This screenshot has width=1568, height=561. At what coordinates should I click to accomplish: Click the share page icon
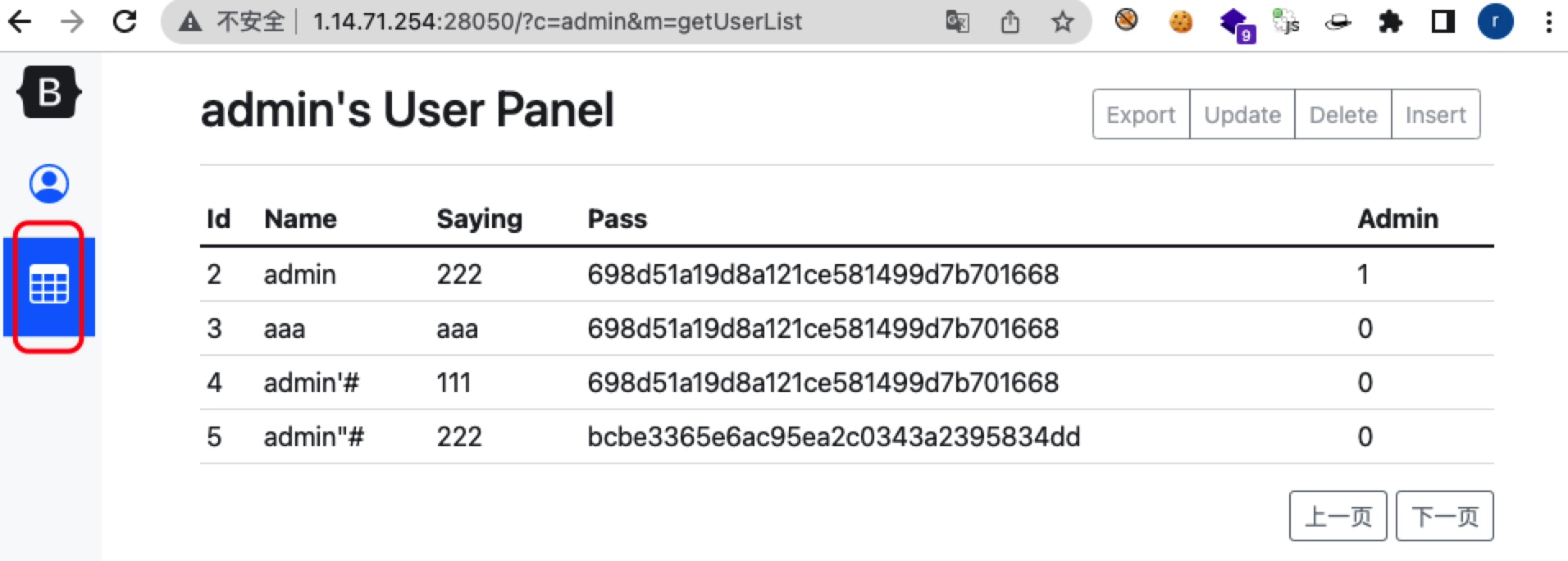1010,22
